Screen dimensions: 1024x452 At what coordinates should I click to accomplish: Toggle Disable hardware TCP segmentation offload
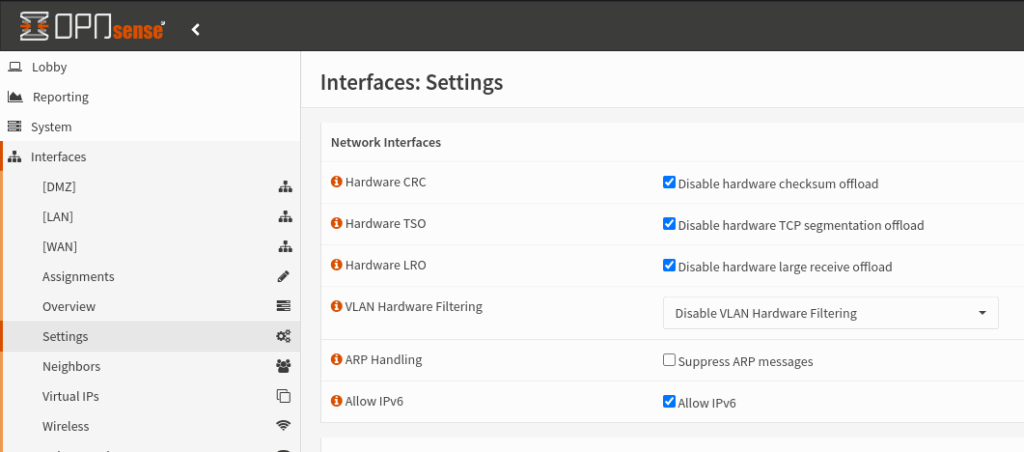pos(669,224)
